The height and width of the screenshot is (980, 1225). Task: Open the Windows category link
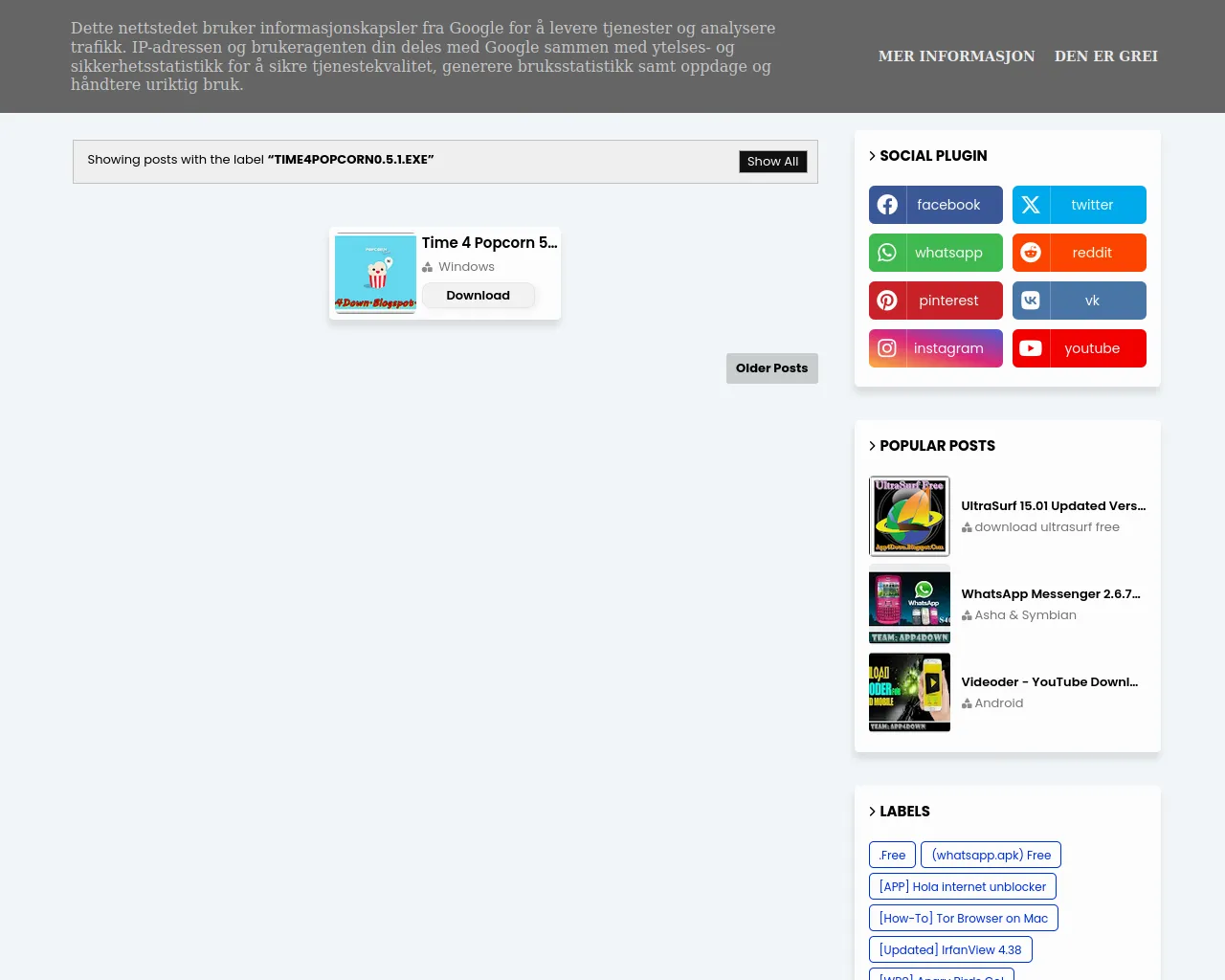tap(466, 267)
